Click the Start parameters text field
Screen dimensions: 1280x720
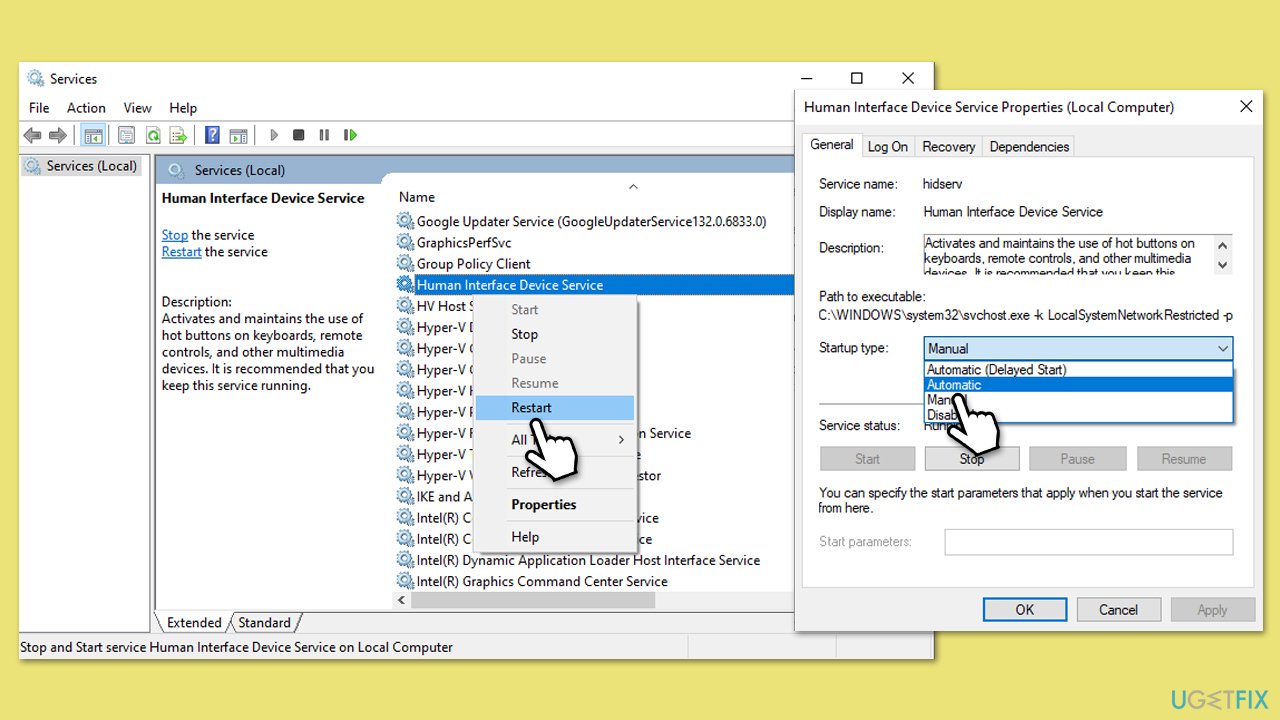point(1089,542)
